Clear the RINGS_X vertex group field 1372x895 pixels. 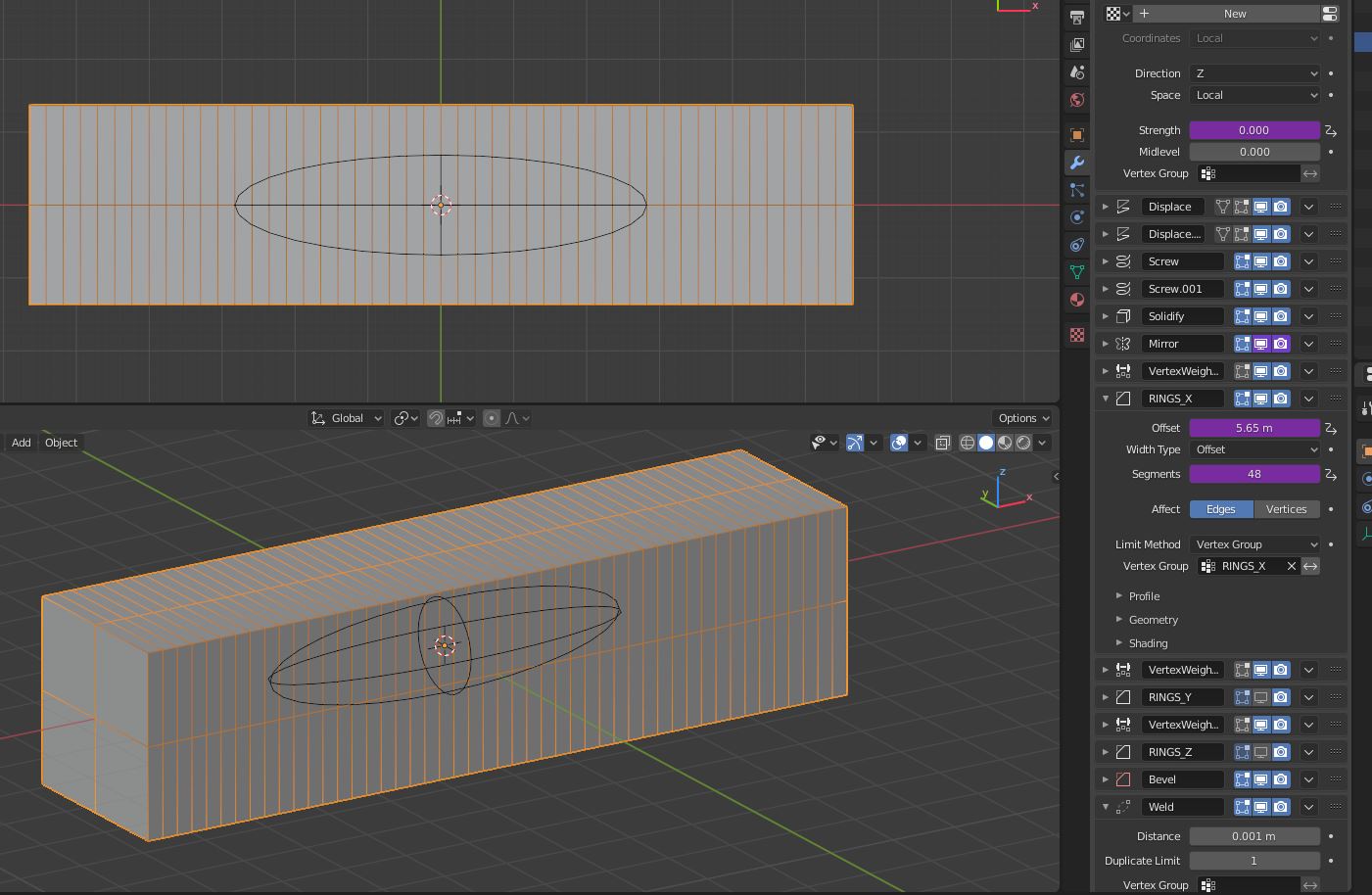[1291, 566]
